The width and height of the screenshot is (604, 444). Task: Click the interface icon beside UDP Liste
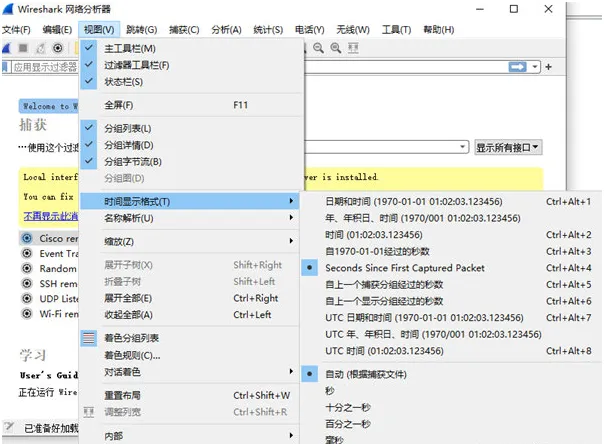click(27, 298)
